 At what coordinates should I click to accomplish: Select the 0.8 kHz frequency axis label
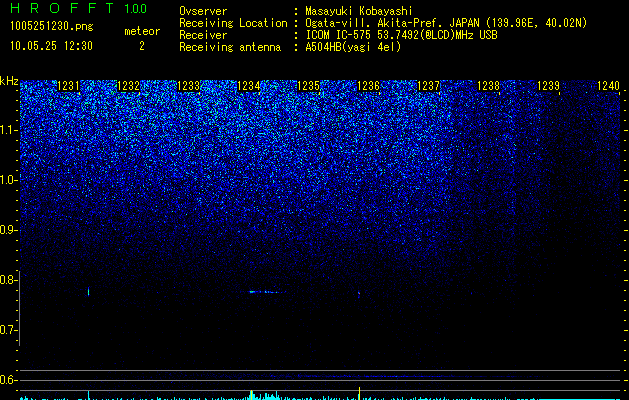[x=9, y=280]
